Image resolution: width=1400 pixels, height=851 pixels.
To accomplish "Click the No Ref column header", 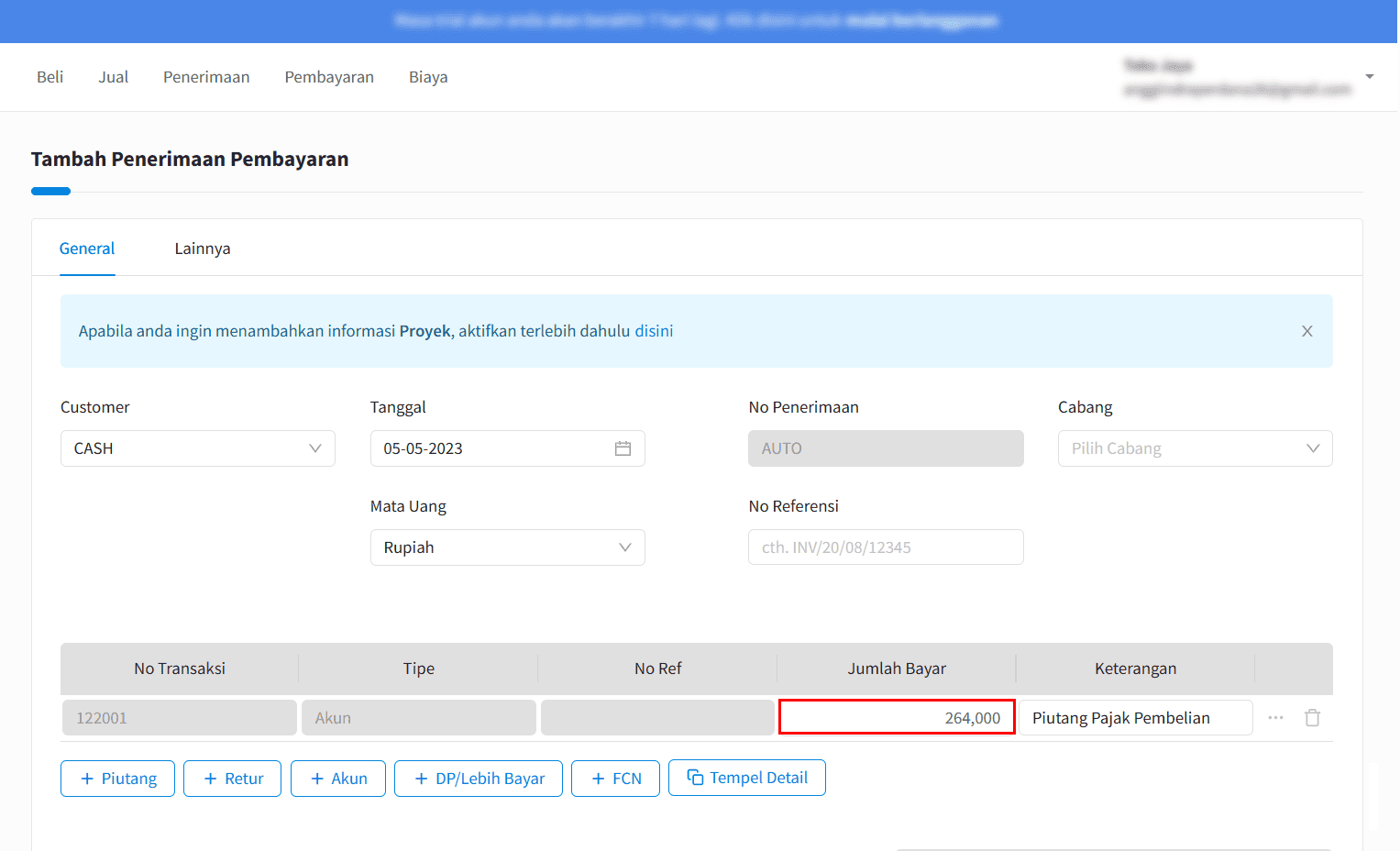I will [657, 669].
